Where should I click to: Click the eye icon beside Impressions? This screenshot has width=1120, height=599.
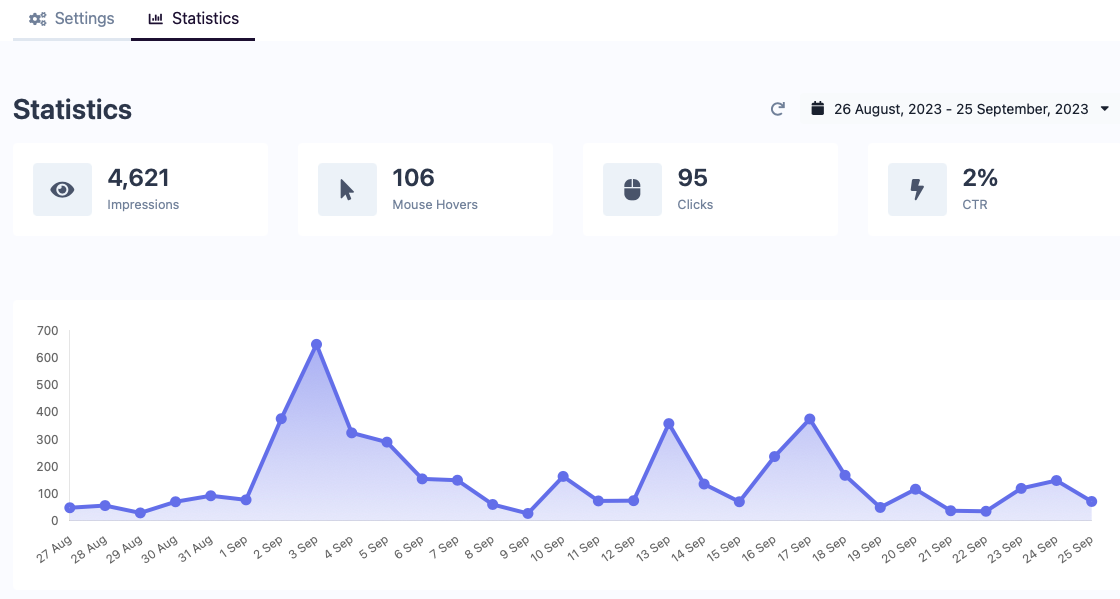61,189
